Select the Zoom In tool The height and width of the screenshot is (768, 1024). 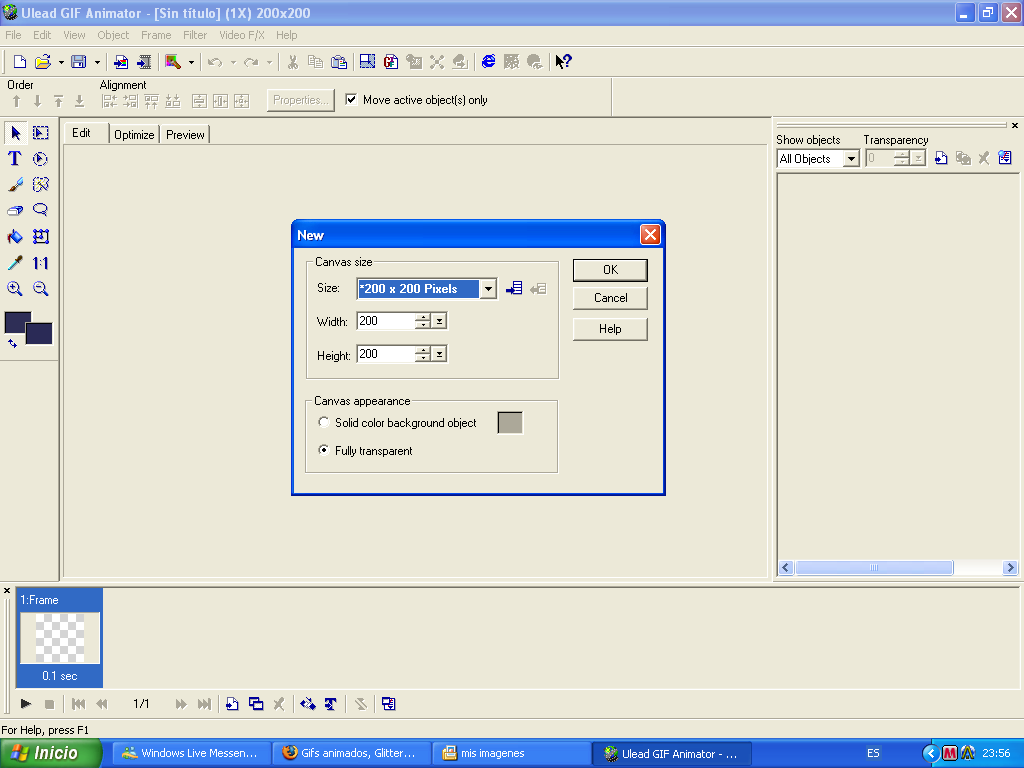coord(15,289)
